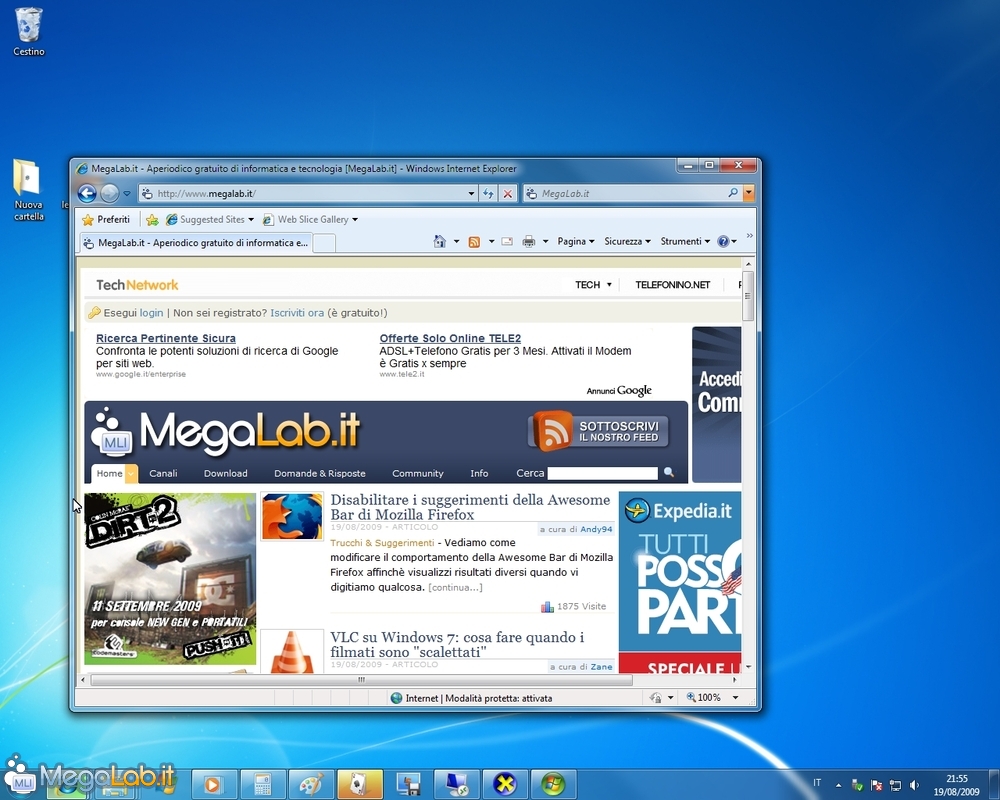1000x800 pixels.
Task: Expand Suggested Sites dropdown
Action: point(251,219)
